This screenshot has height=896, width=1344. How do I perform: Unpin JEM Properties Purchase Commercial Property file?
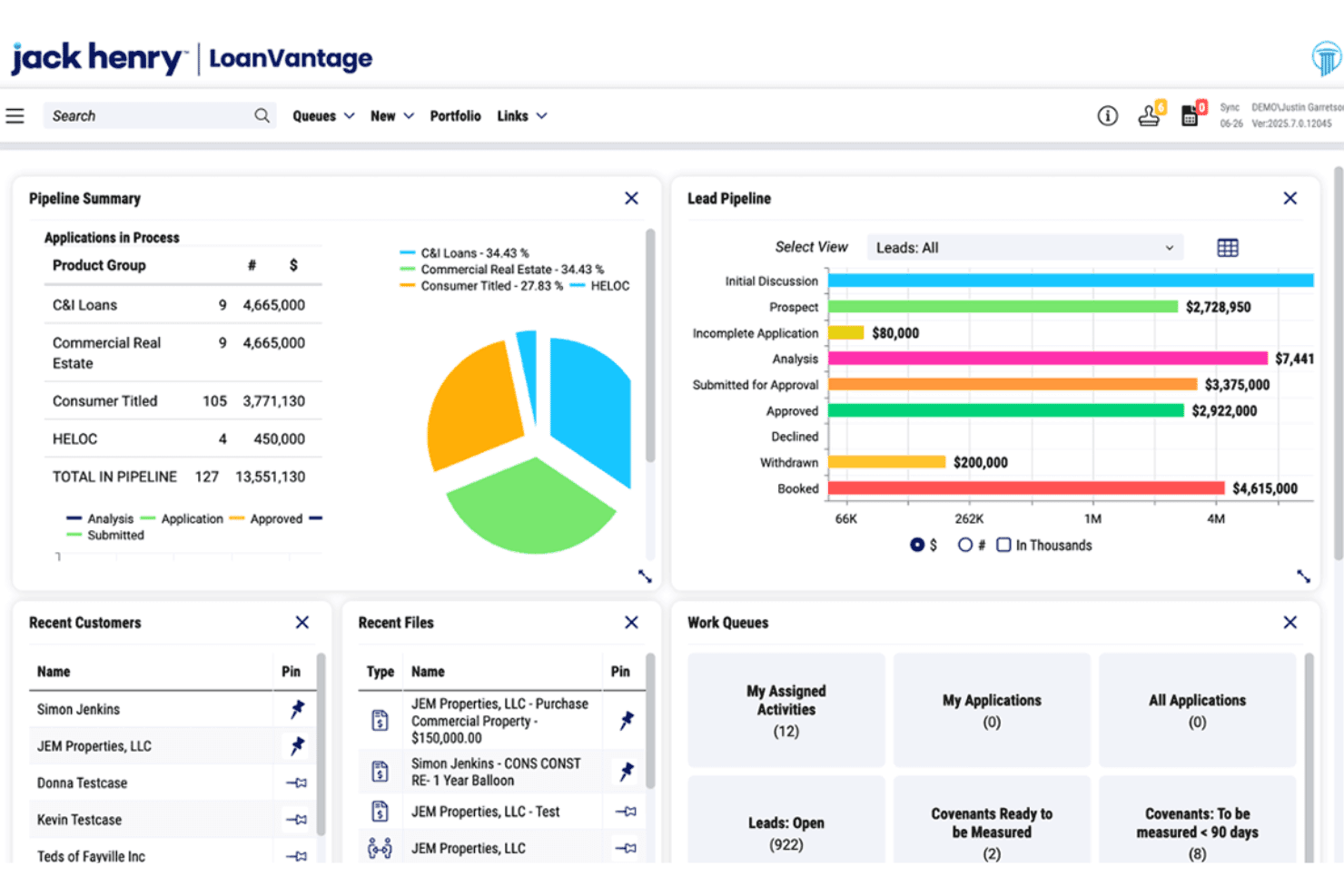point(627,721)
